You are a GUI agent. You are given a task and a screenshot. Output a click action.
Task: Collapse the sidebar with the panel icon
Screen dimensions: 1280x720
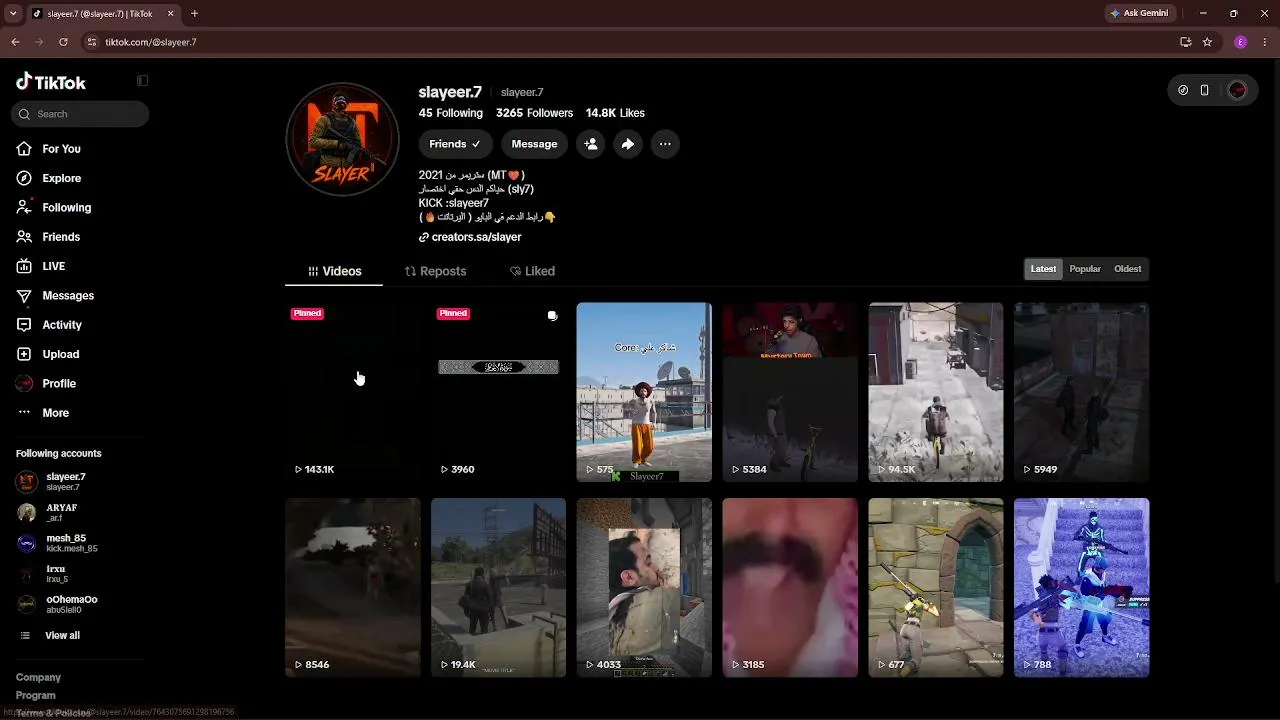tap(142, 81)
